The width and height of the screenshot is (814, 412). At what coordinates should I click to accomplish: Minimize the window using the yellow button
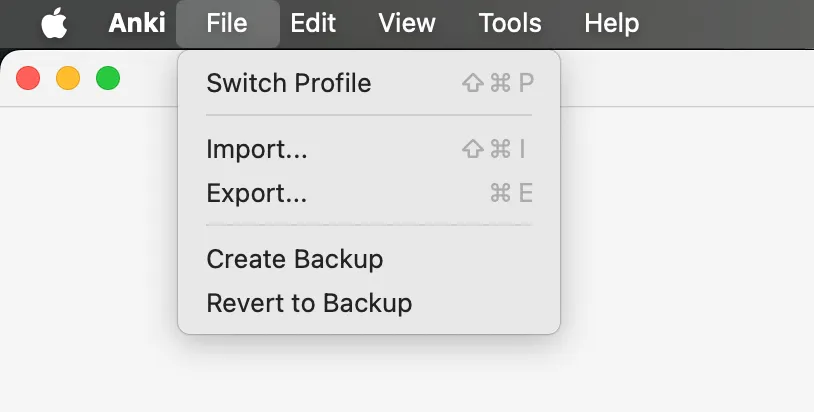[68, 78]
